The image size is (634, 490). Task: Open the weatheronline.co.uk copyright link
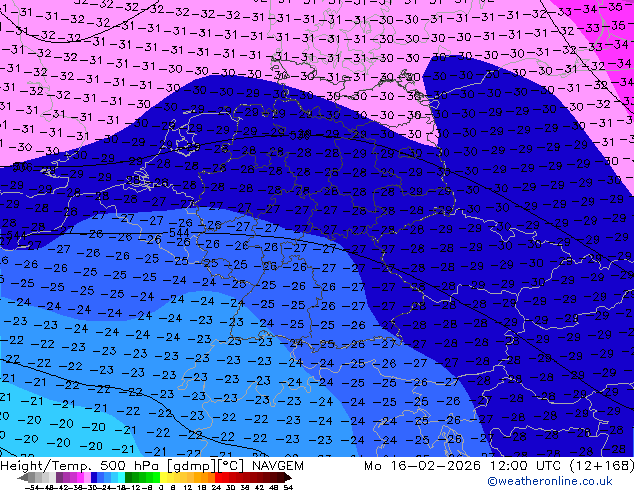[550, 481]
